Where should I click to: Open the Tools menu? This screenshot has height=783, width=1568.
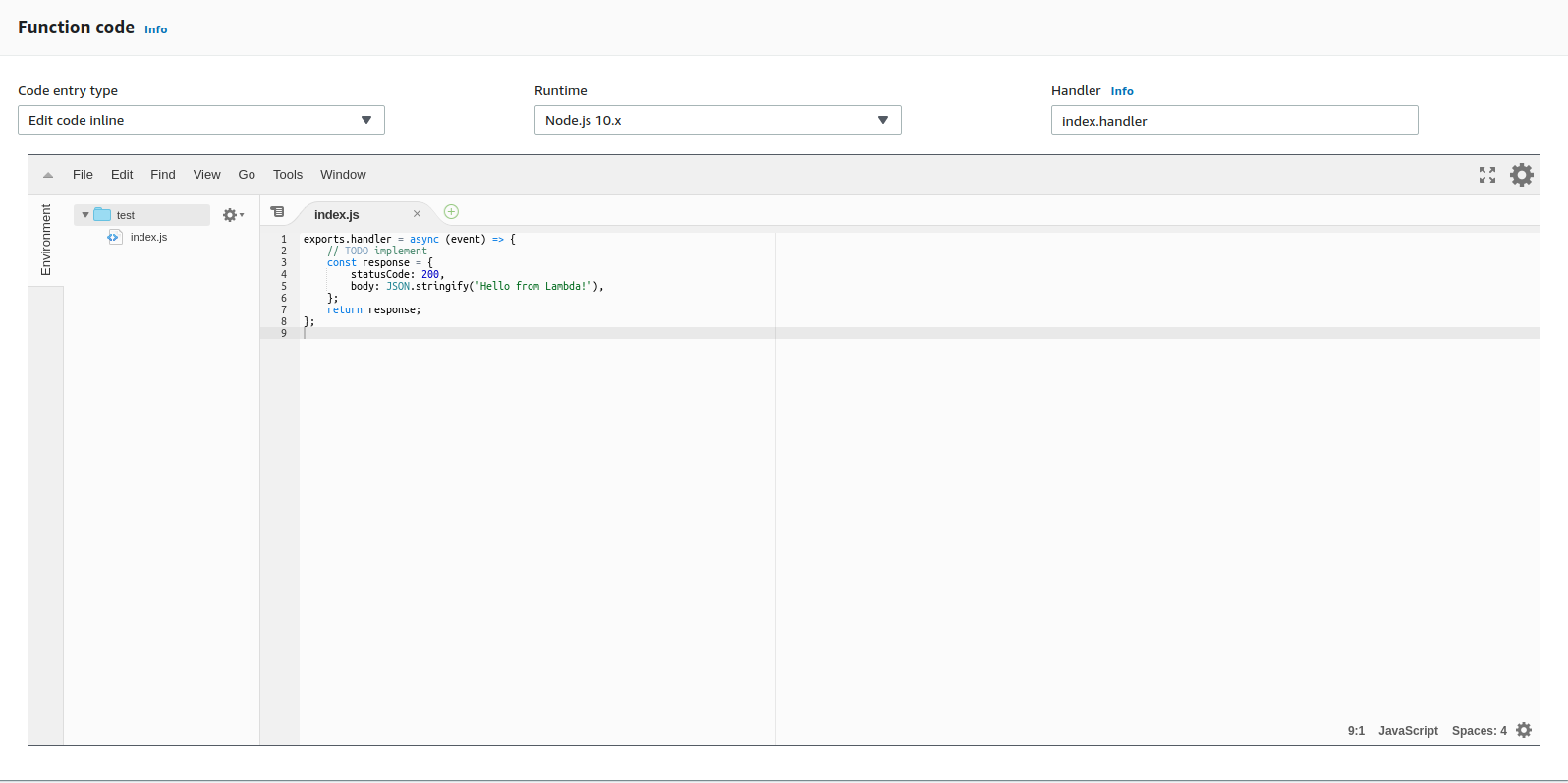[x=287, y=175]
